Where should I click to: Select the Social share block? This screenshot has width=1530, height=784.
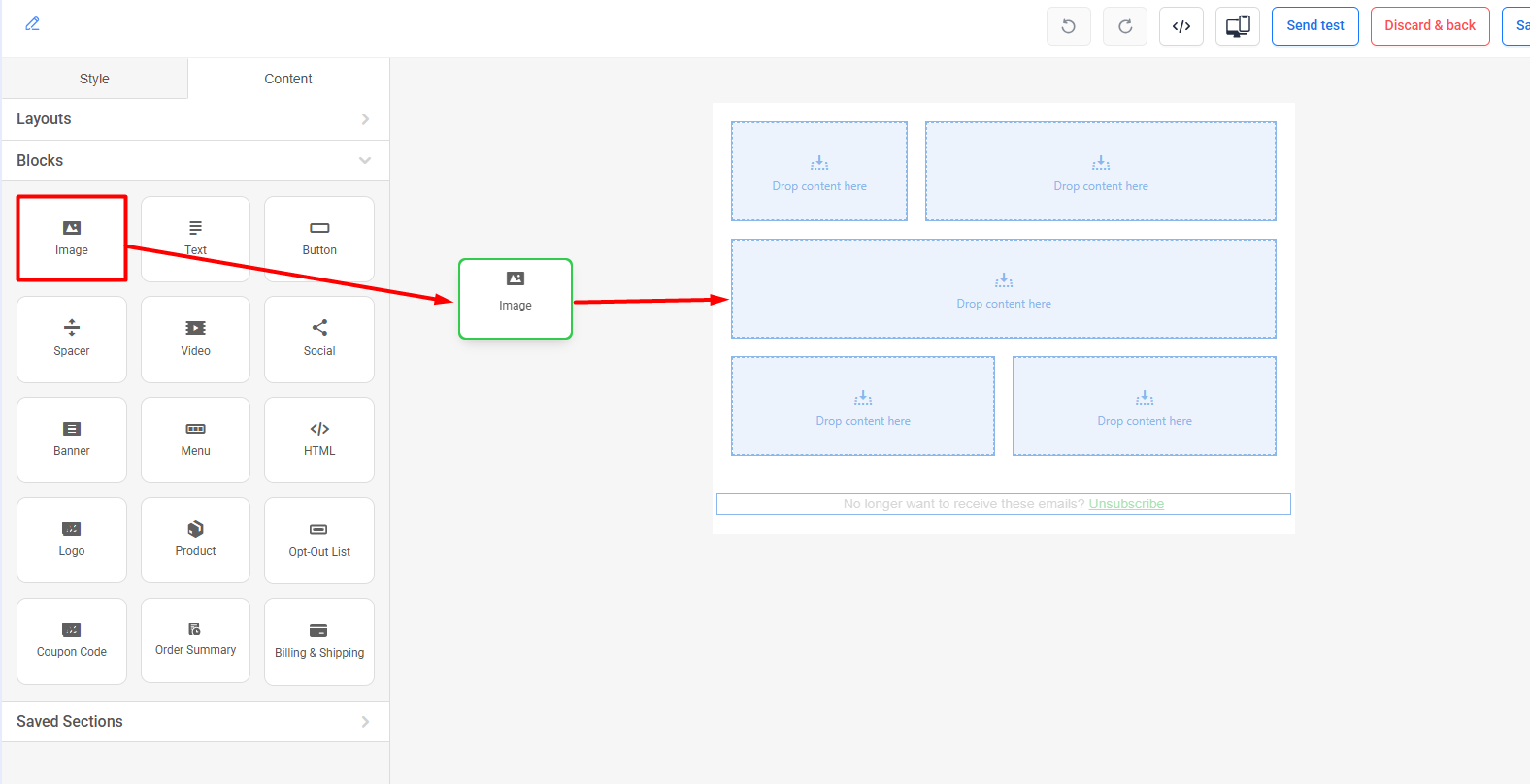point(319,339)
